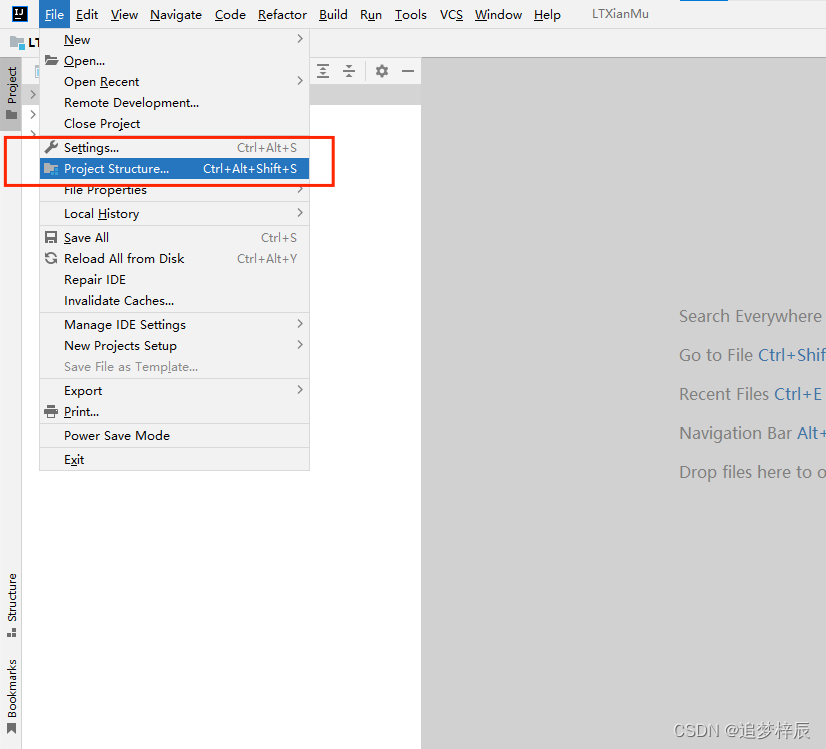Click the Open folder icon in File menu
This screenshot has width=826, height=749.
(x=51, y=60)
